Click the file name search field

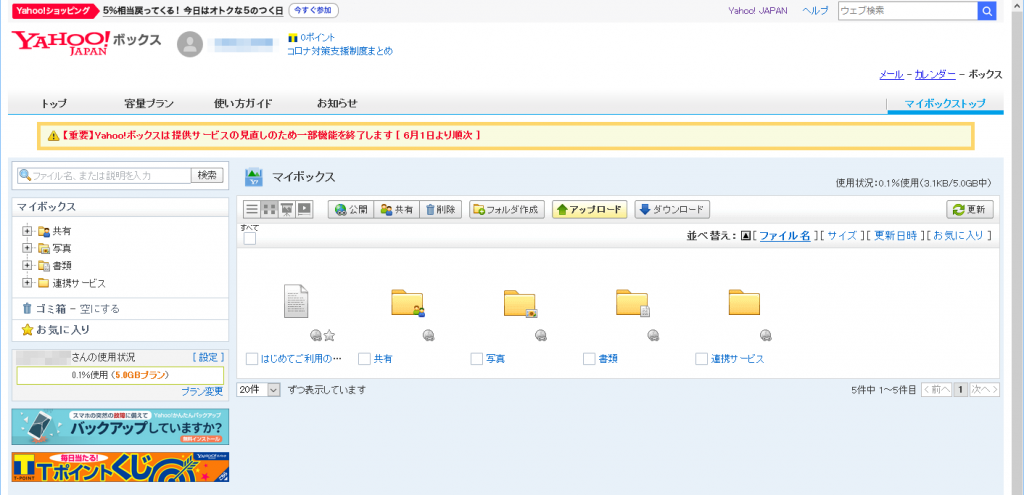pyautogui.click(x=104, y=175)
